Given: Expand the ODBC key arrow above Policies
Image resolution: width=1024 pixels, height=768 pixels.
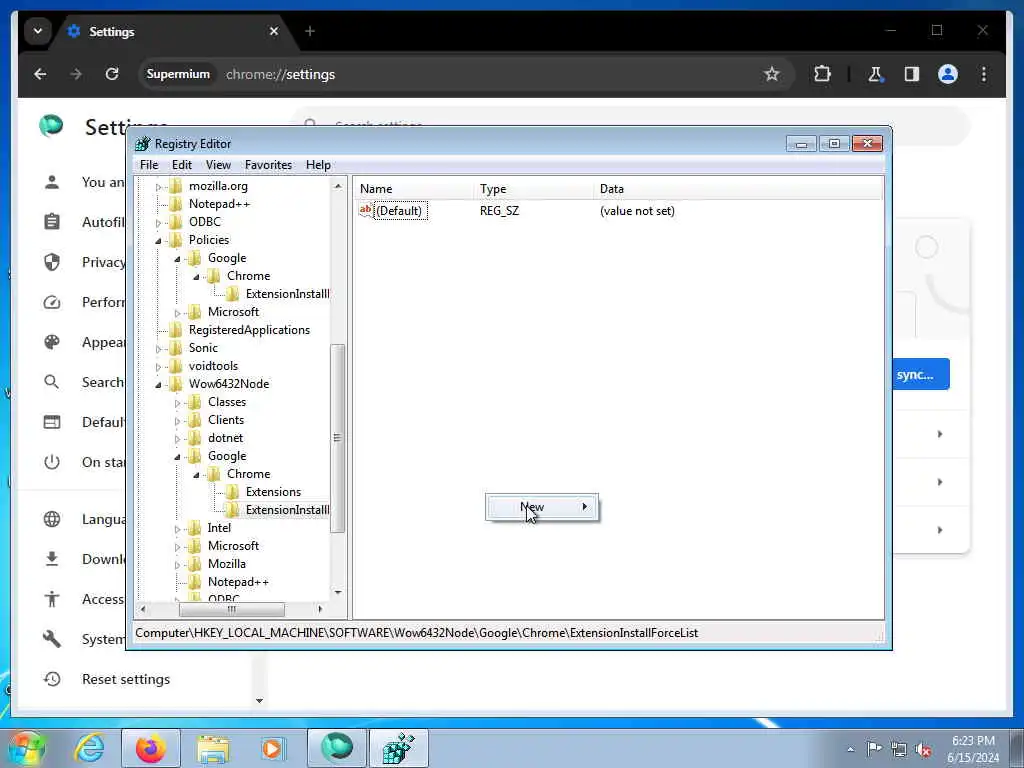Looking at the screenshot, I should [x=158, y=223].
